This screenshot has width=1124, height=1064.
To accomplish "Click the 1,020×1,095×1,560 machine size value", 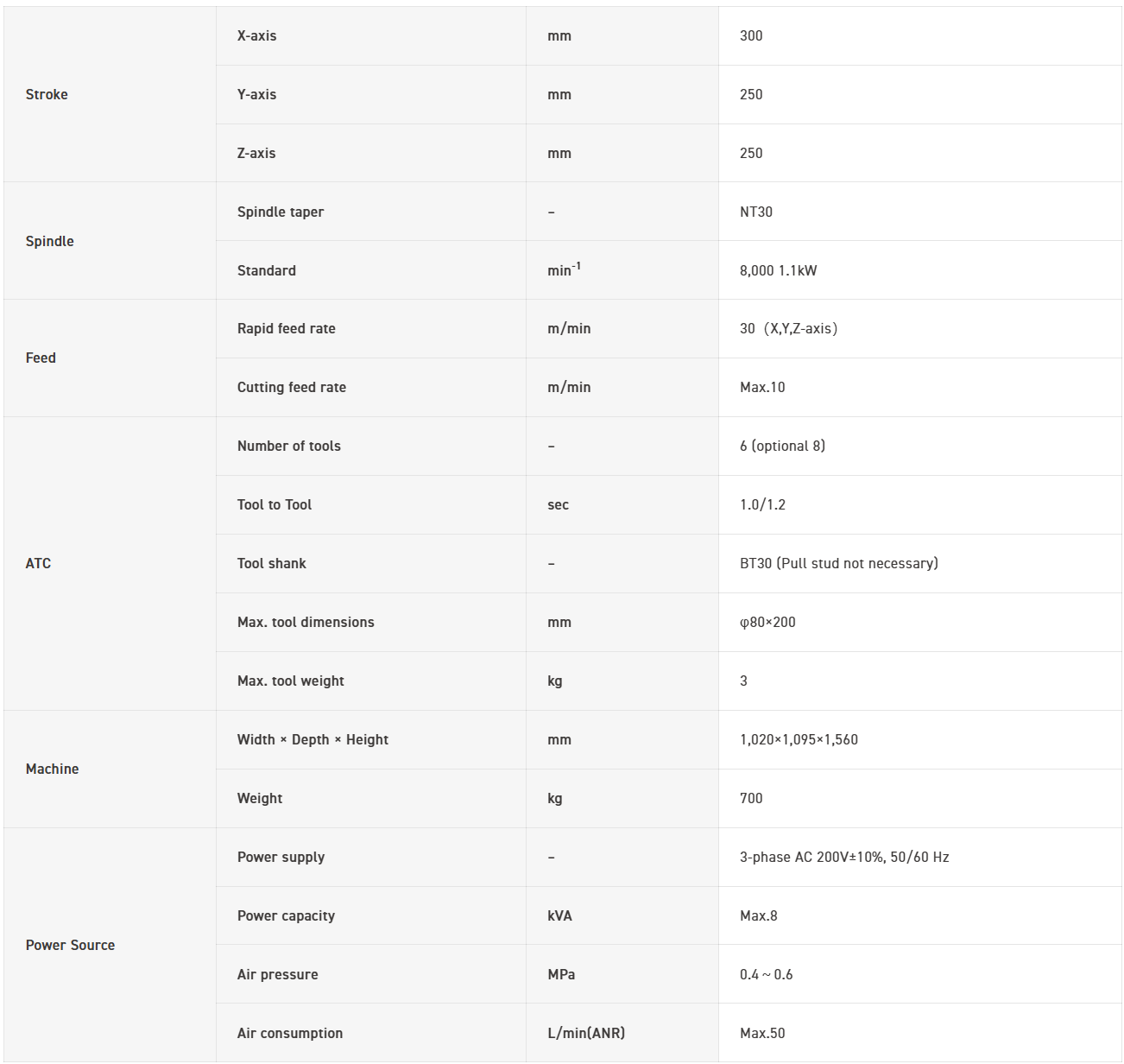I will (799, 739).
